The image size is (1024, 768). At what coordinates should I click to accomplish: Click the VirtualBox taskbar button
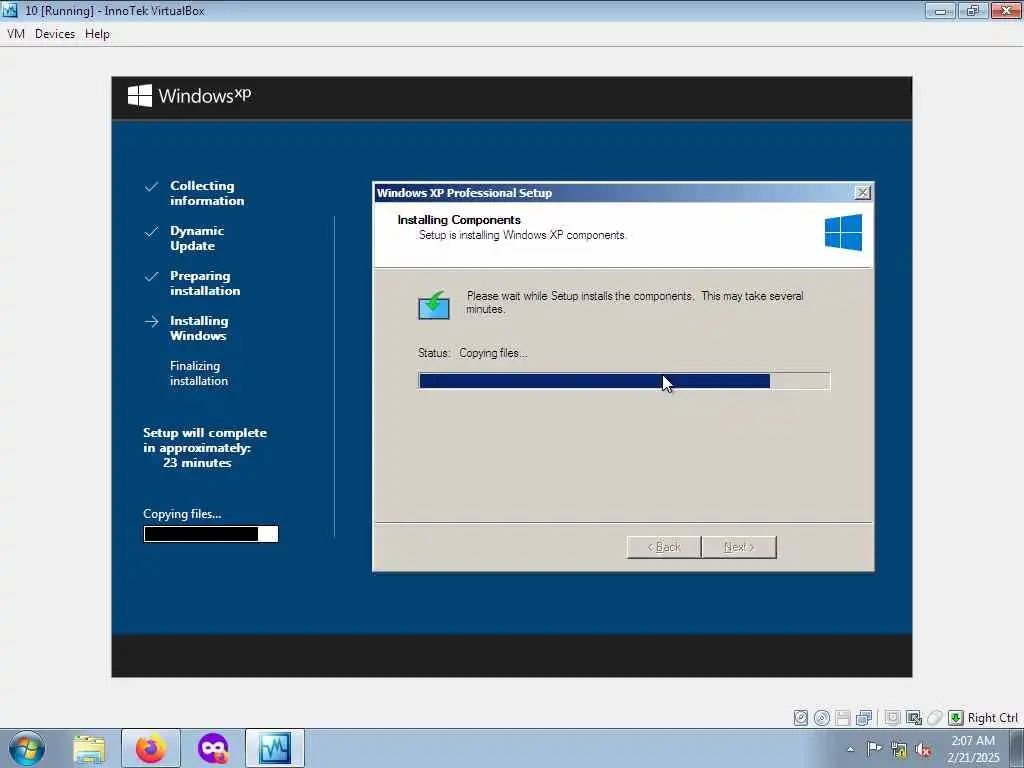tap(275, 748)
